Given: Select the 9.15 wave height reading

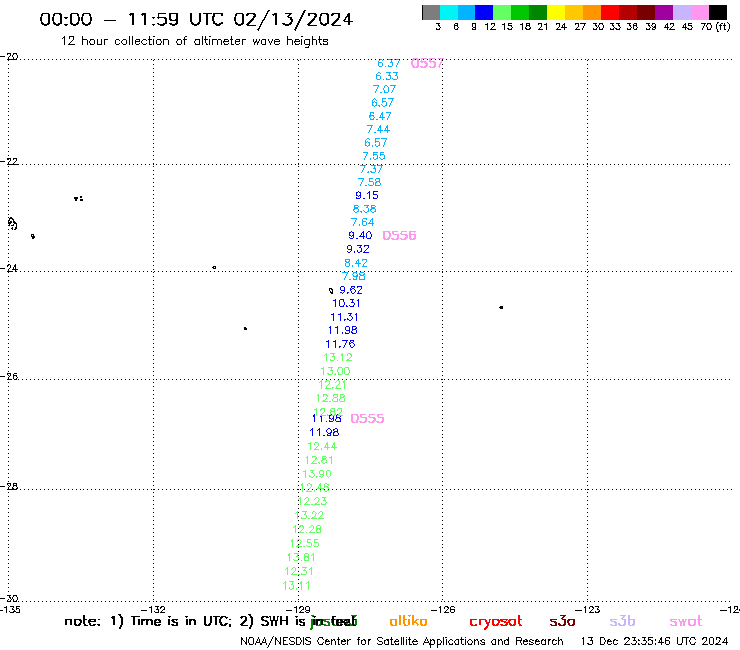Looking at the screenshot, I should pos(367,195).
